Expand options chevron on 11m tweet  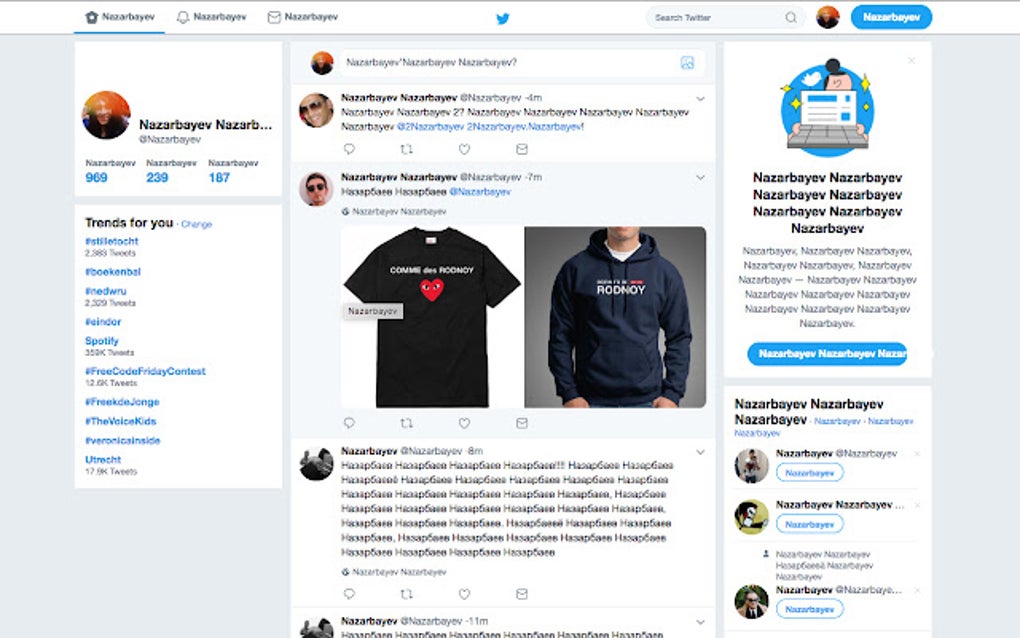tap(700, 622)
